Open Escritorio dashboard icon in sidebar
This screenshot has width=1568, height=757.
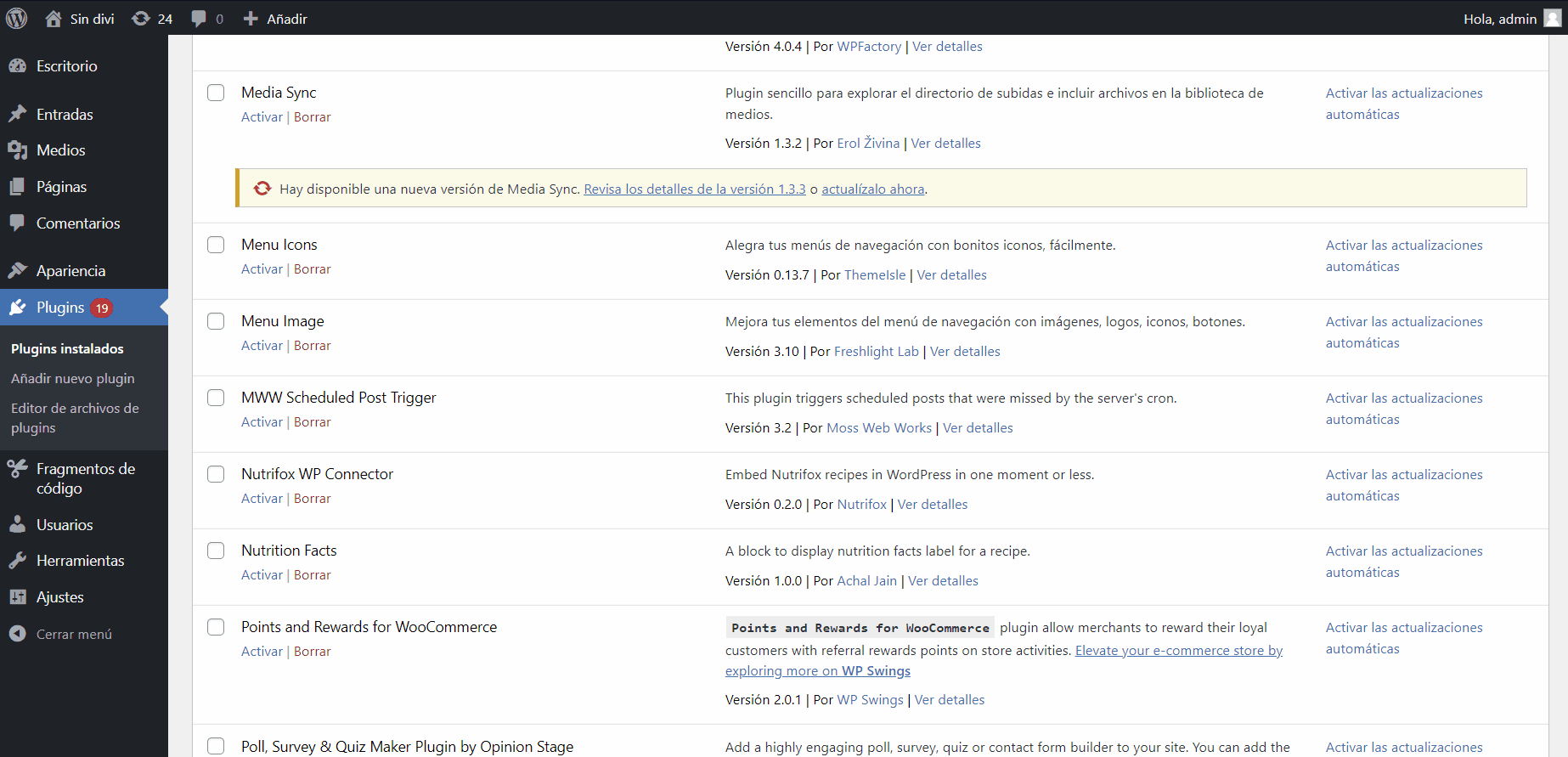18,66
